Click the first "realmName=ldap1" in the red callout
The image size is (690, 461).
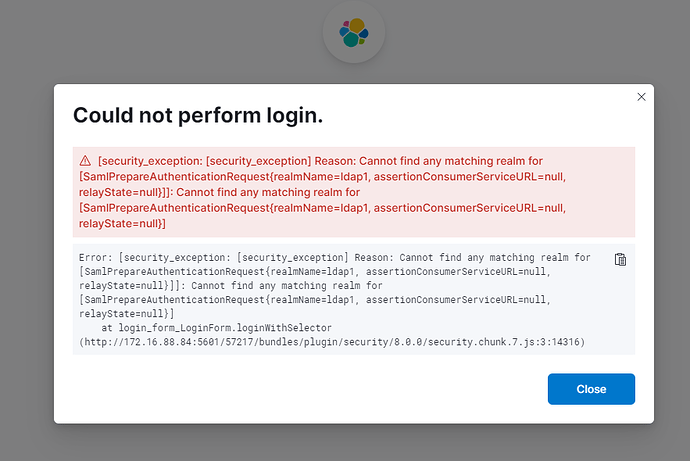[x=320, y=177]
